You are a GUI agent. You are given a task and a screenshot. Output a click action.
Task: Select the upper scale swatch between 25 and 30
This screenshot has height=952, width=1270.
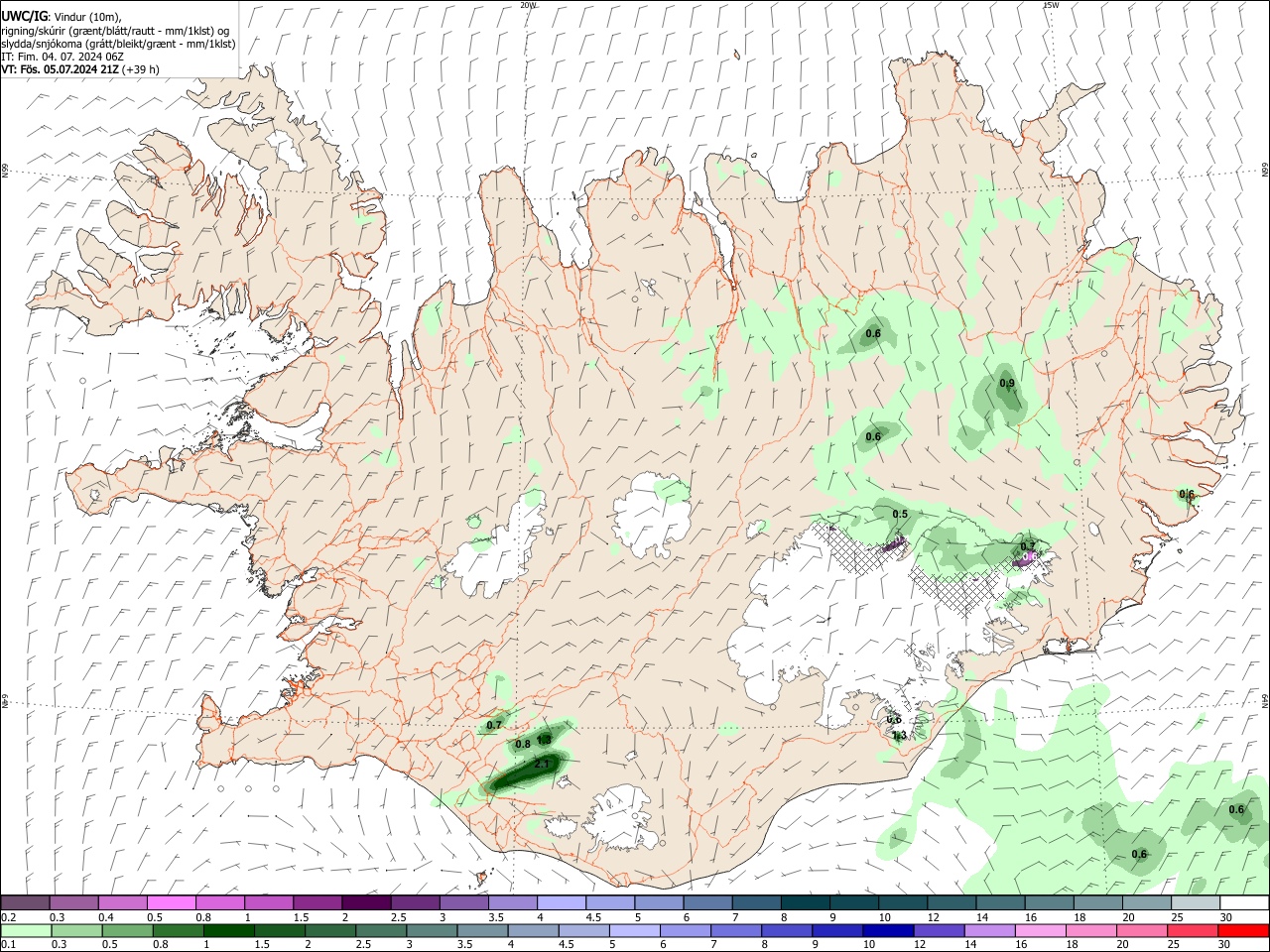pyautogui.click(x=1197, y=903)
